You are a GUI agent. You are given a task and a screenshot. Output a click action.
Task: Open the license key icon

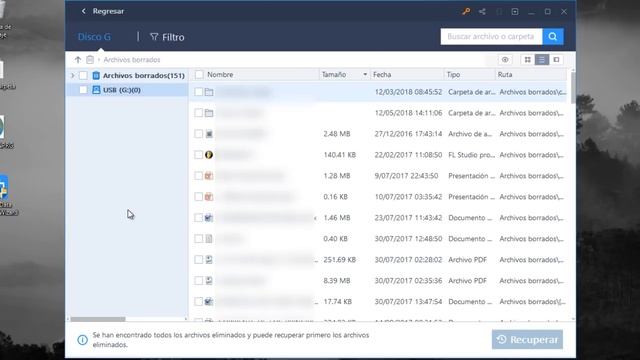point(466,11)
